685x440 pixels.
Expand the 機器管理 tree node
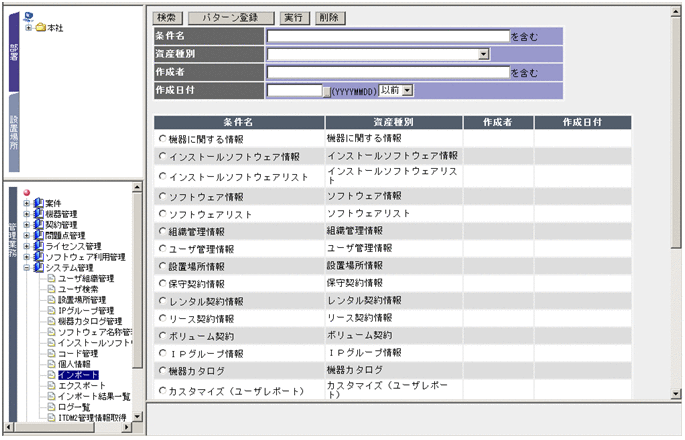[x=27, y=214]
